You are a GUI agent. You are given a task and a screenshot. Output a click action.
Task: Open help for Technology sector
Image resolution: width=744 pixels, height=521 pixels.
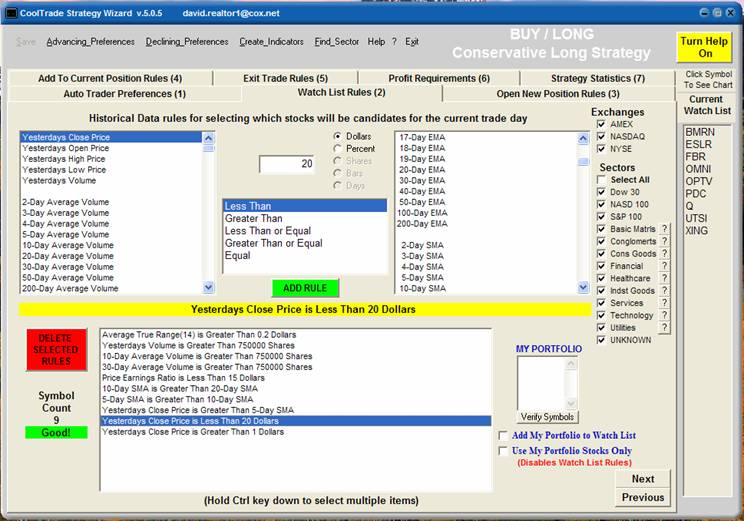664,315
